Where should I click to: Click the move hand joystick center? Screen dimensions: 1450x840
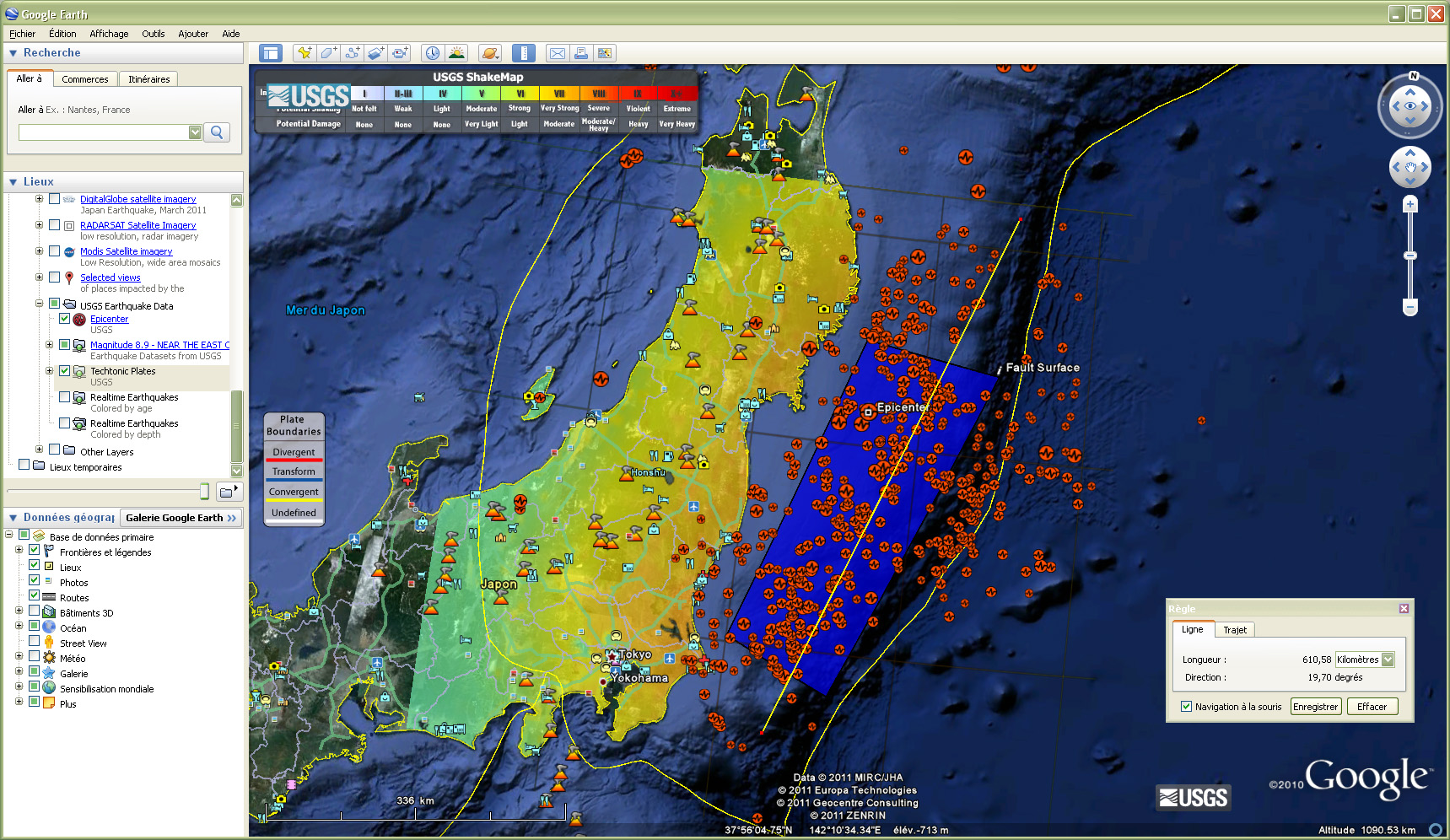tap(1410, 167)
